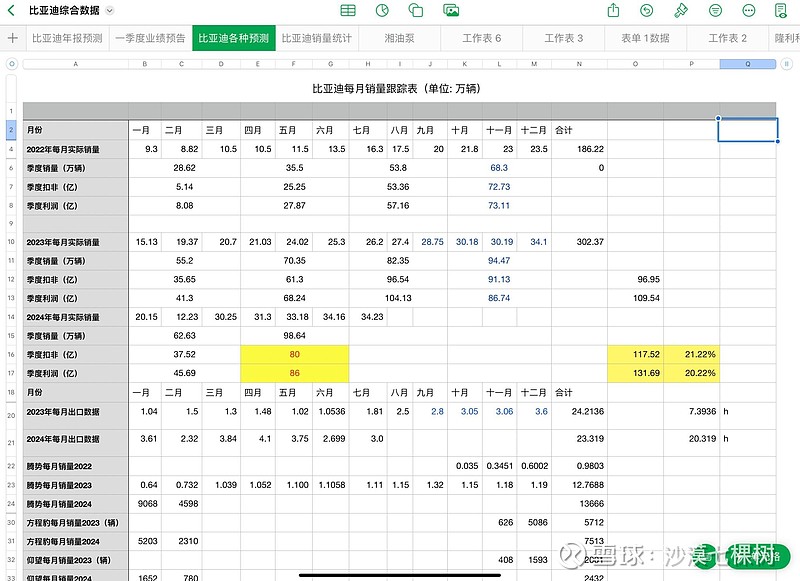Select the 方程豹每月销量2024 row label
Image resolution: width=800 pixels, height=581 pixels.
click(x=76, y=541)
